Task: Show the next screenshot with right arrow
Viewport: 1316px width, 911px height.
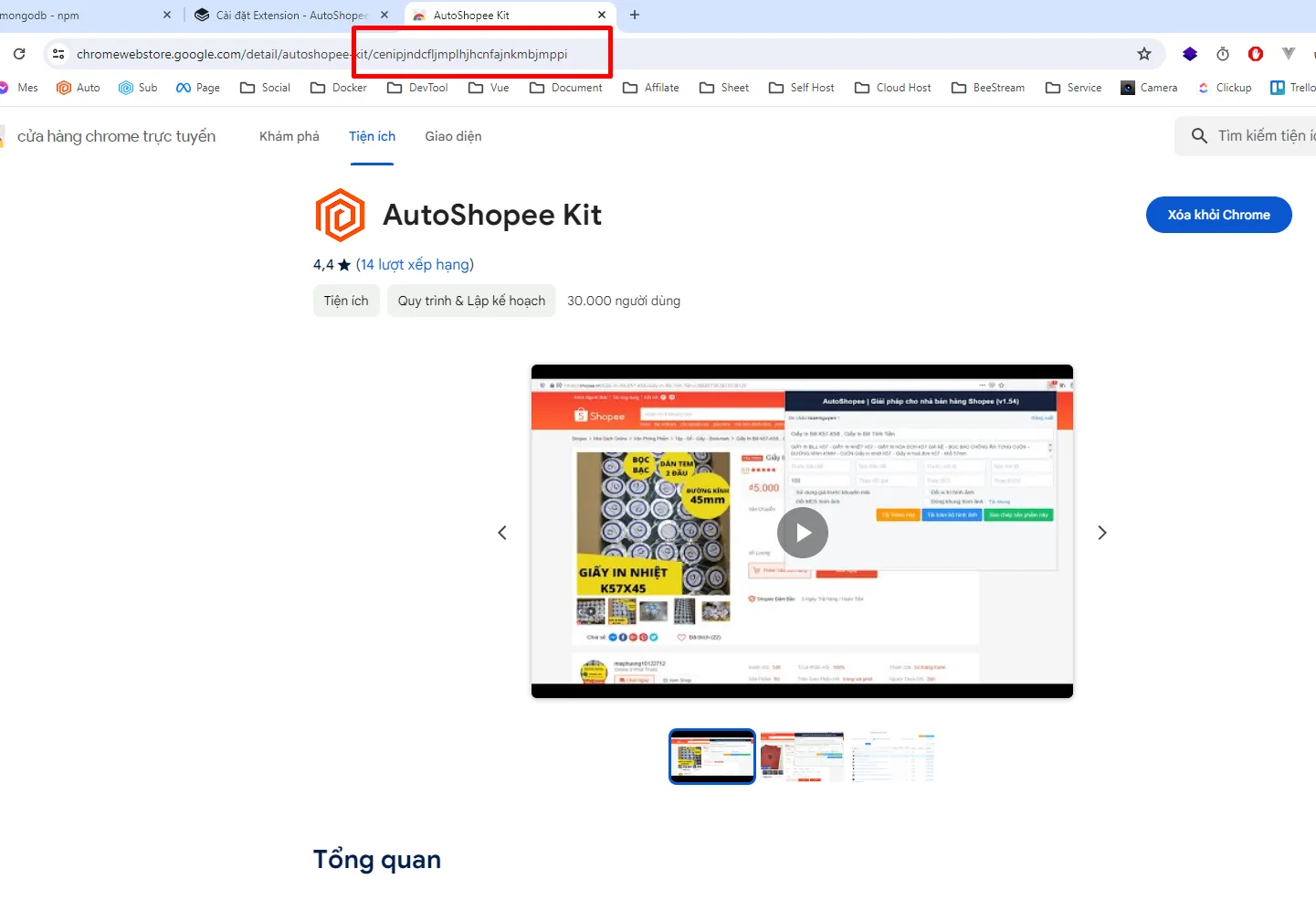Action: coord(1102,533)
